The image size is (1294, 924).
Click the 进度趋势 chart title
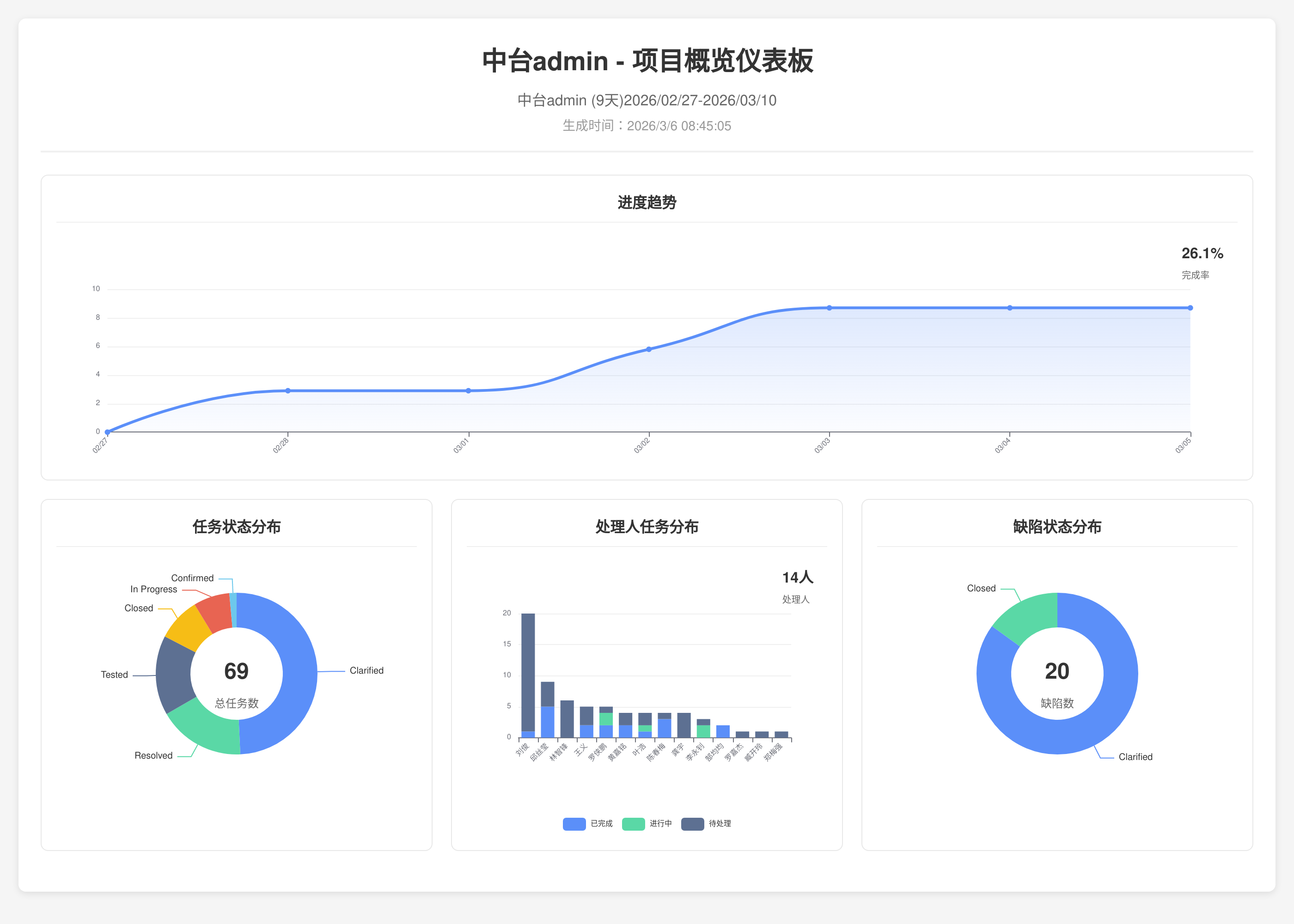(x=647, y=202)
